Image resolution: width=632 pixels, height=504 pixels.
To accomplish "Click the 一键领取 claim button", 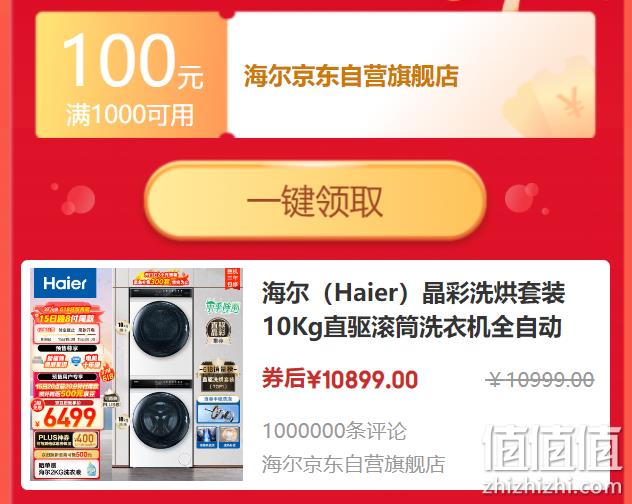I will tap(315, 200).
